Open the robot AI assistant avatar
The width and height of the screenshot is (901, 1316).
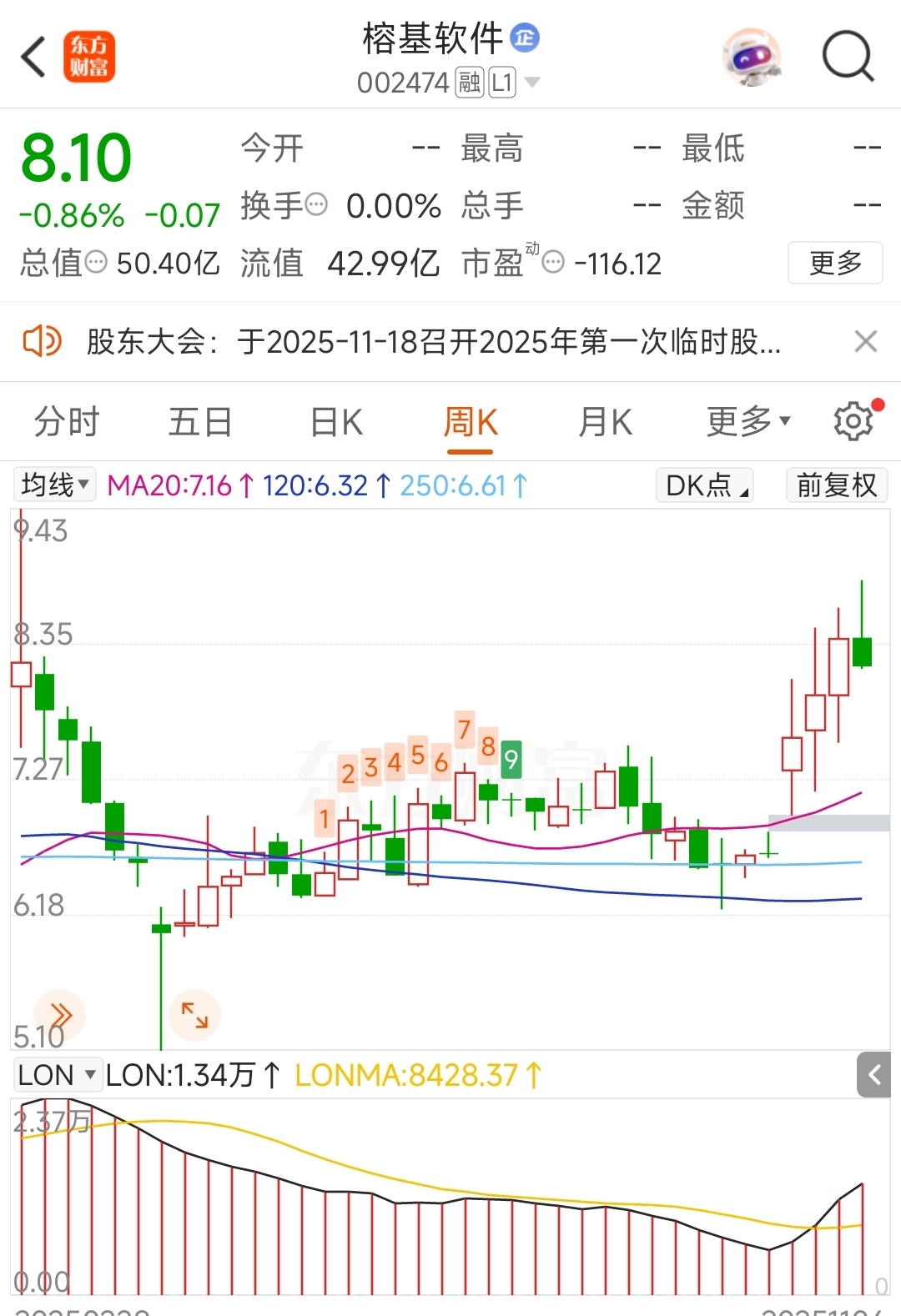[752, 57]
